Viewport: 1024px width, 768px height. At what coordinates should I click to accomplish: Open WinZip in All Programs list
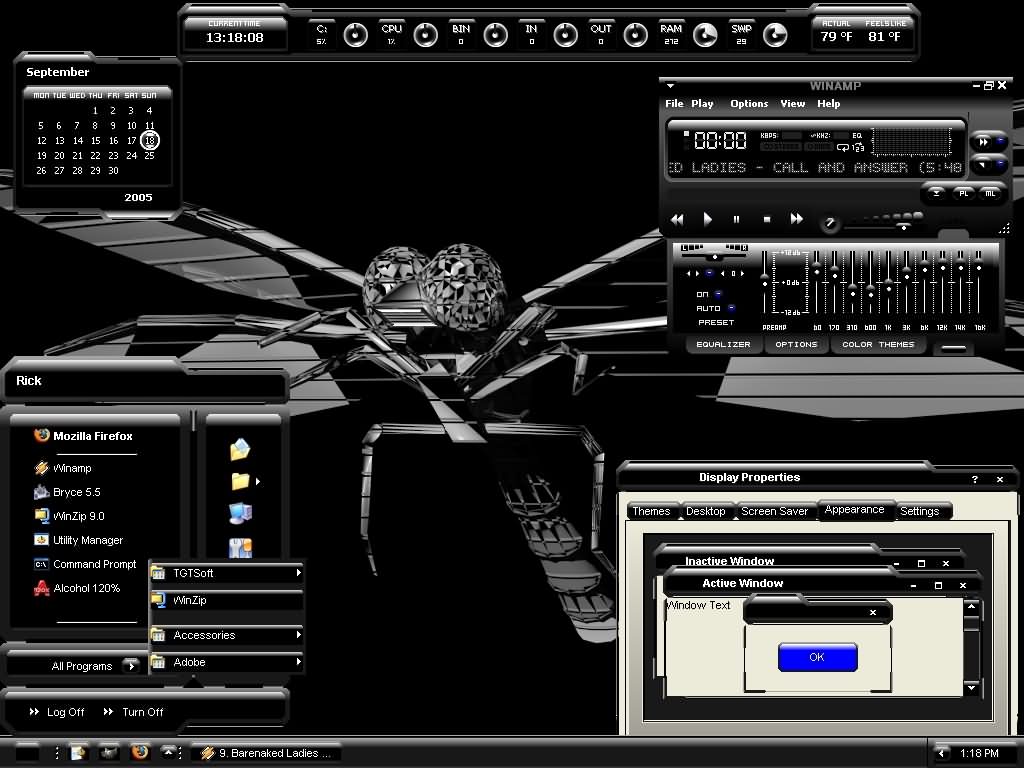pyautogui.click(x=227, y=600)
